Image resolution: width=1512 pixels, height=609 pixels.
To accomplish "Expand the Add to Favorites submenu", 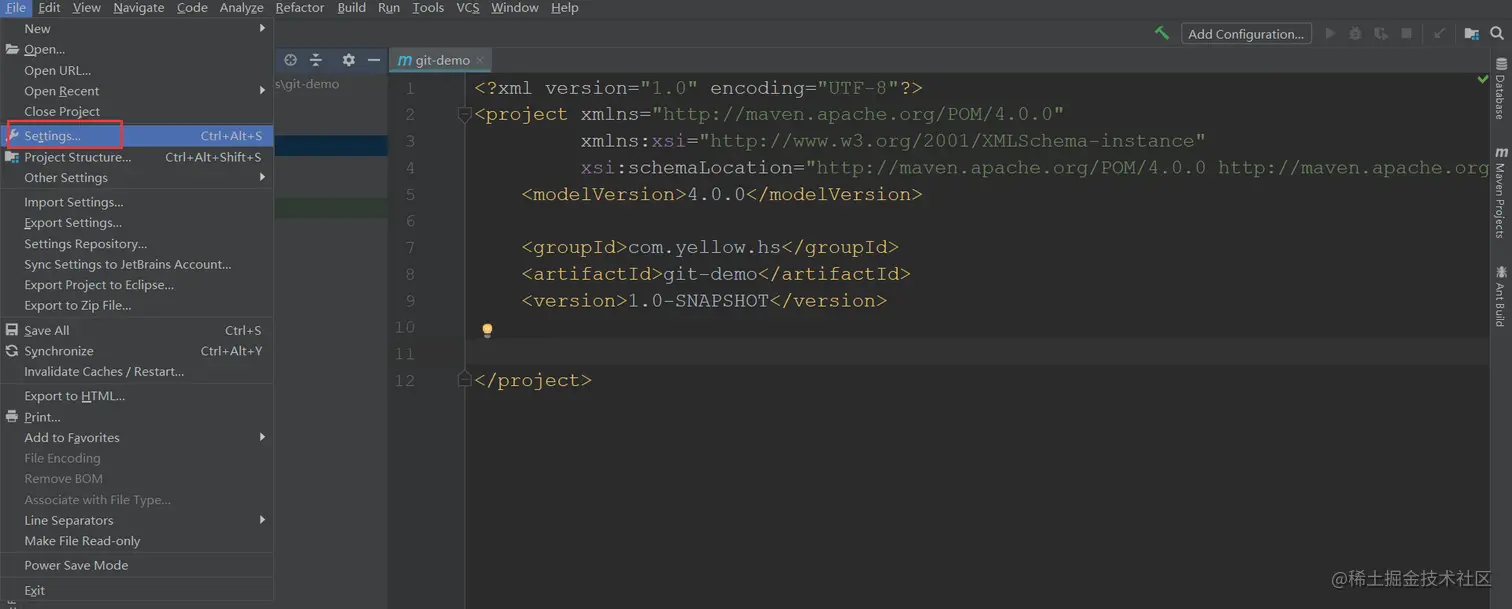I will click(x=137, y=437).
